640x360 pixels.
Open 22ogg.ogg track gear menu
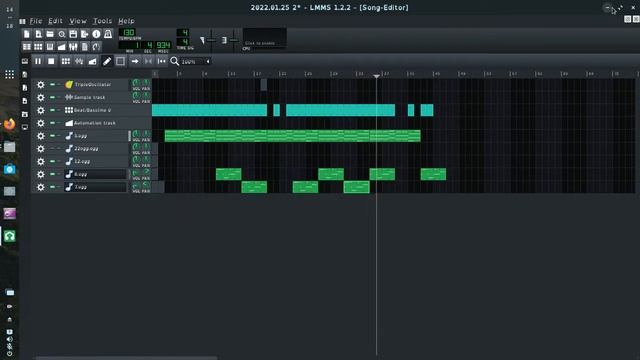pos(41,149)
